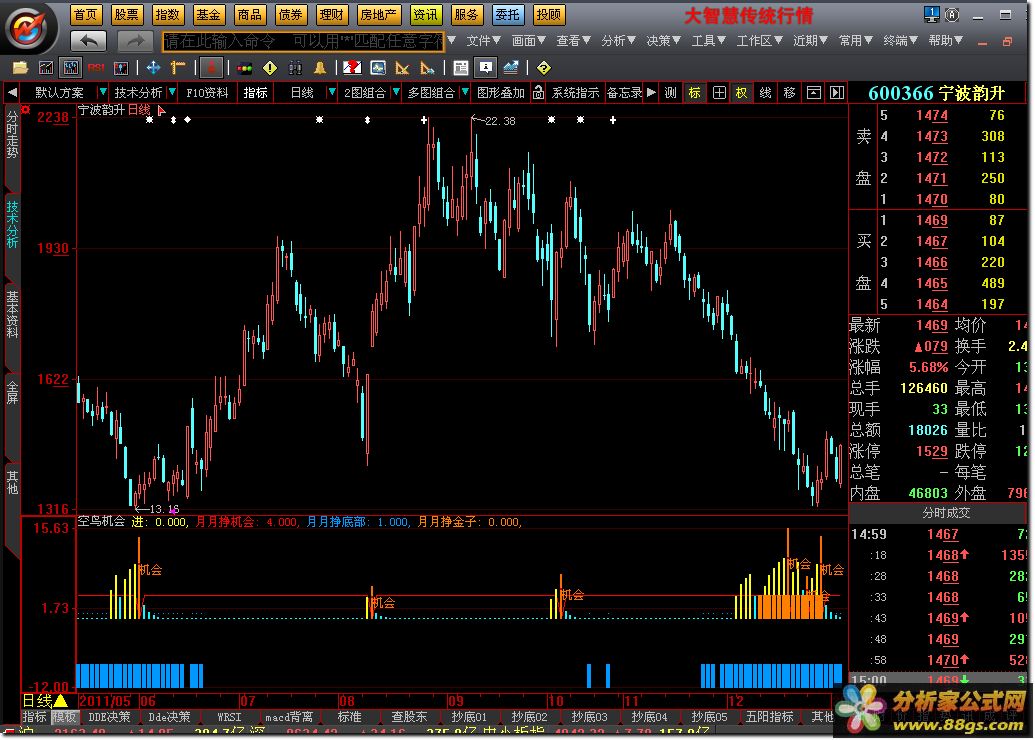Click the 投顾 advisor button
Viewport: 1035px width, 740px height.
[x=549, y=14]
